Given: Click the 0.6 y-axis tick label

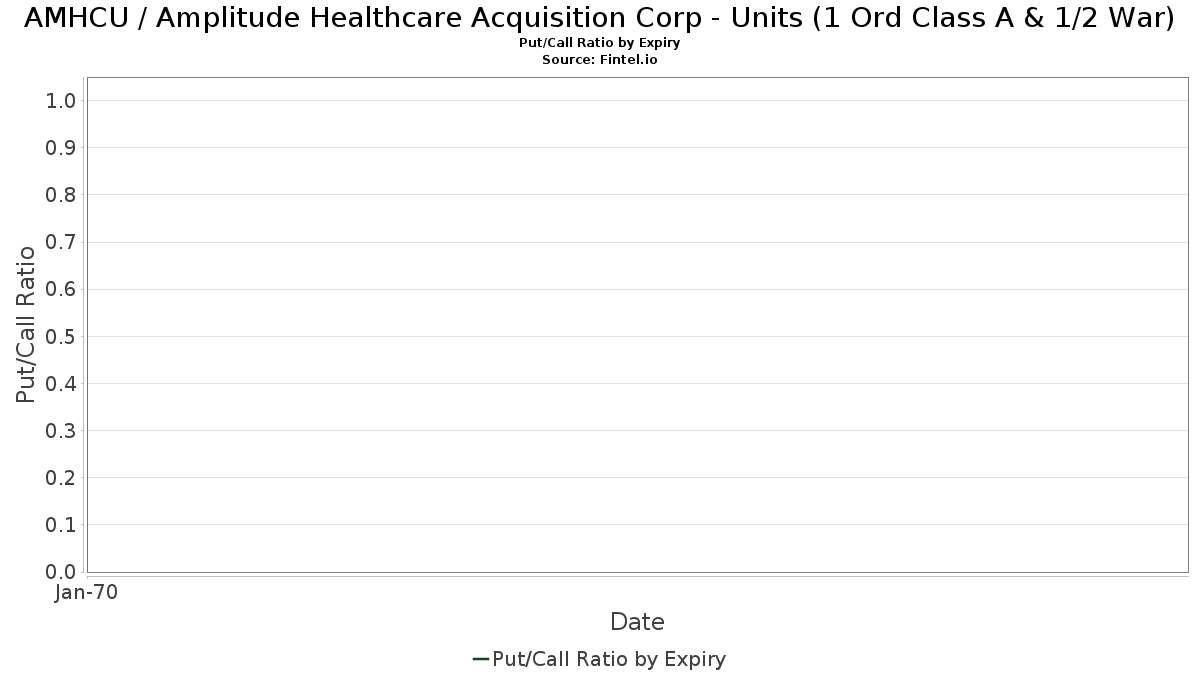Looking at the screenshot, I should tap(61, 289).
